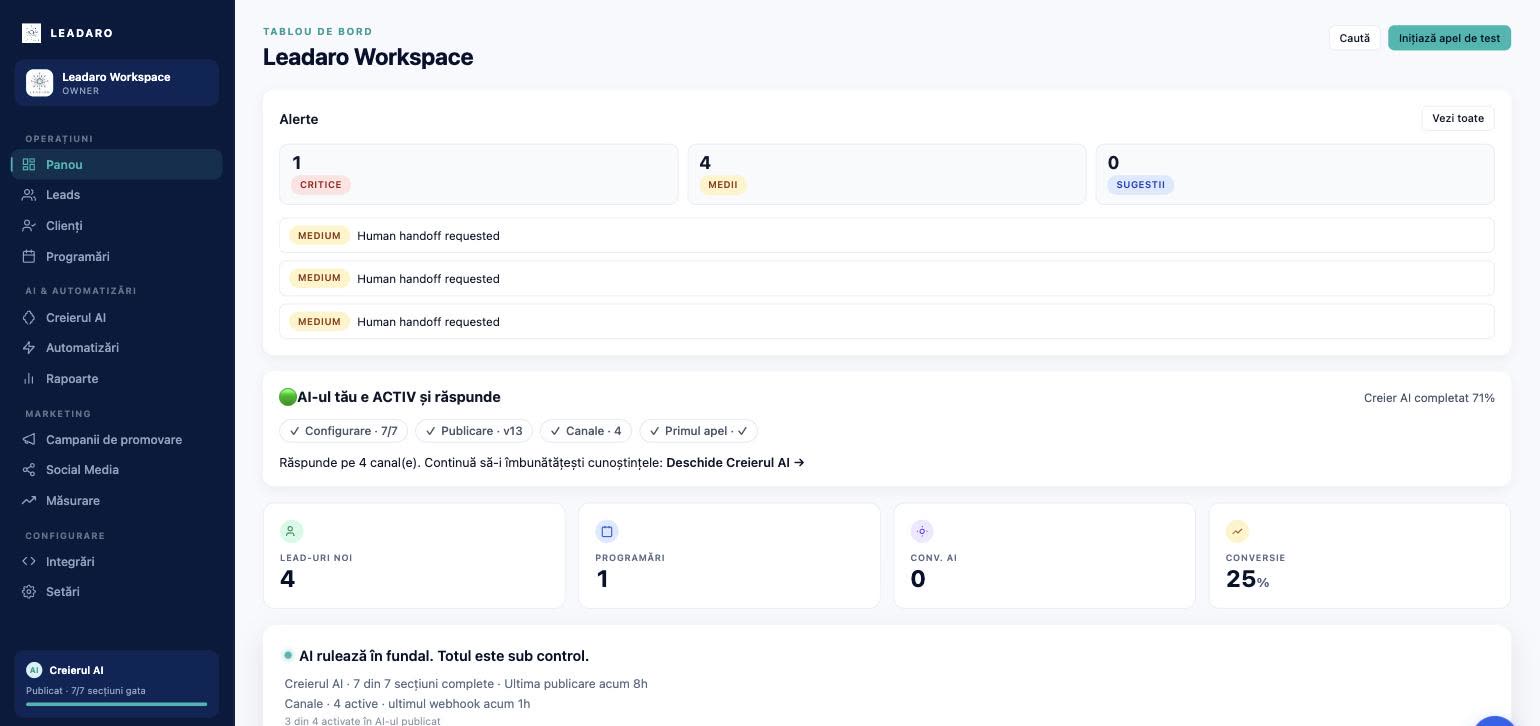Click the Integrări code brackets icon

(x=29, y=562)
